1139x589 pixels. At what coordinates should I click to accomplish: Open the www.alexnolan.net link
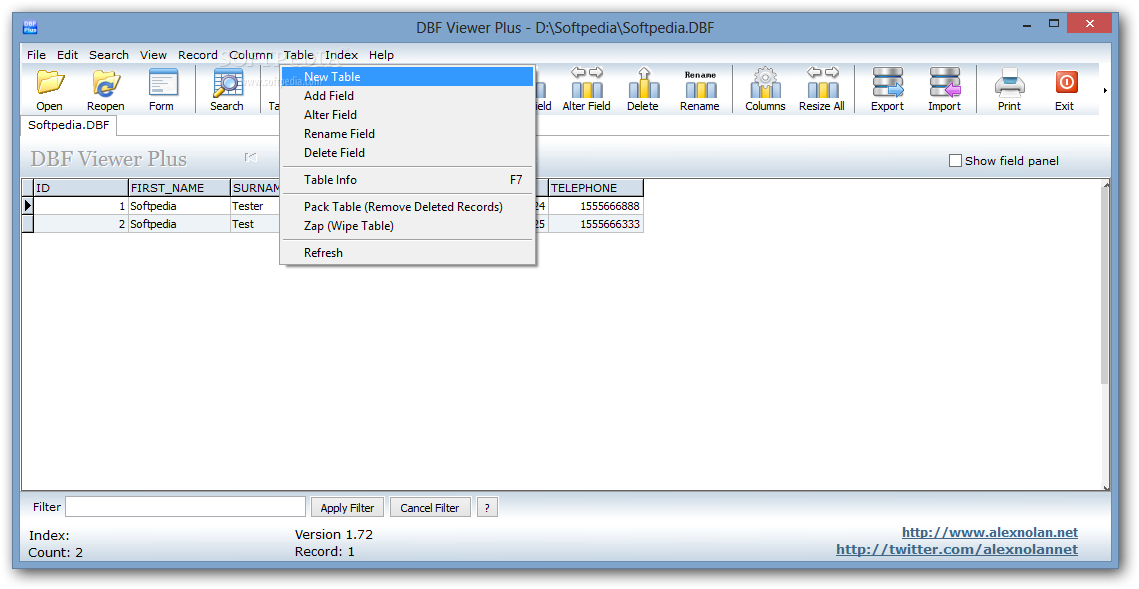pyautogui.click(x=989, y=532)
